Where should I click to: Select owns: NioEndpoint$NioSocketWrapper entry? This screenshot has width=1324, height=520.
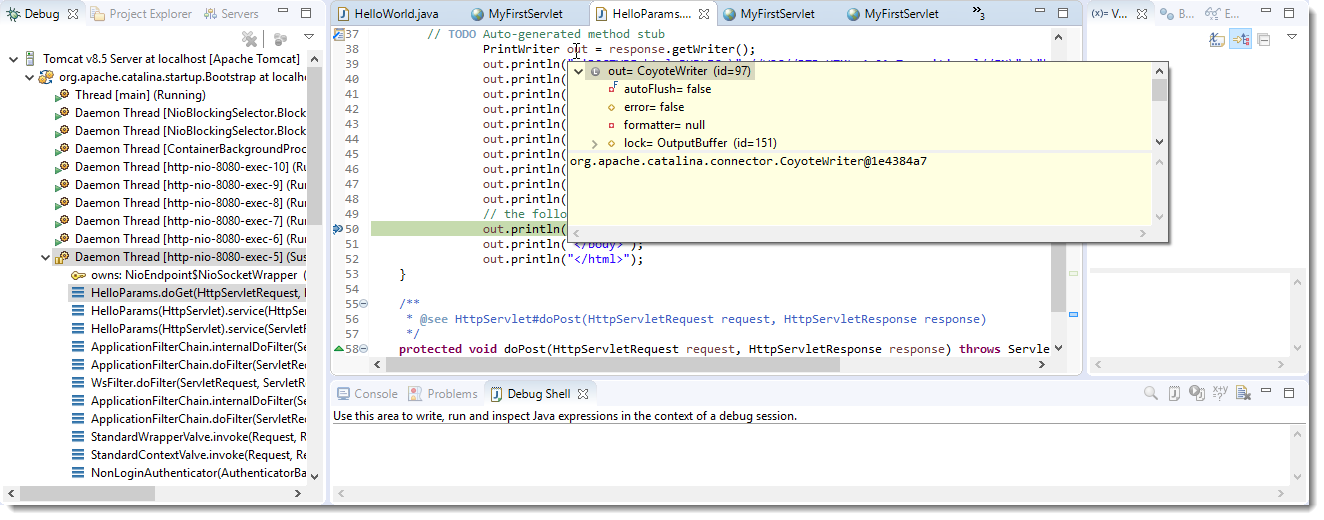[188, 275]
